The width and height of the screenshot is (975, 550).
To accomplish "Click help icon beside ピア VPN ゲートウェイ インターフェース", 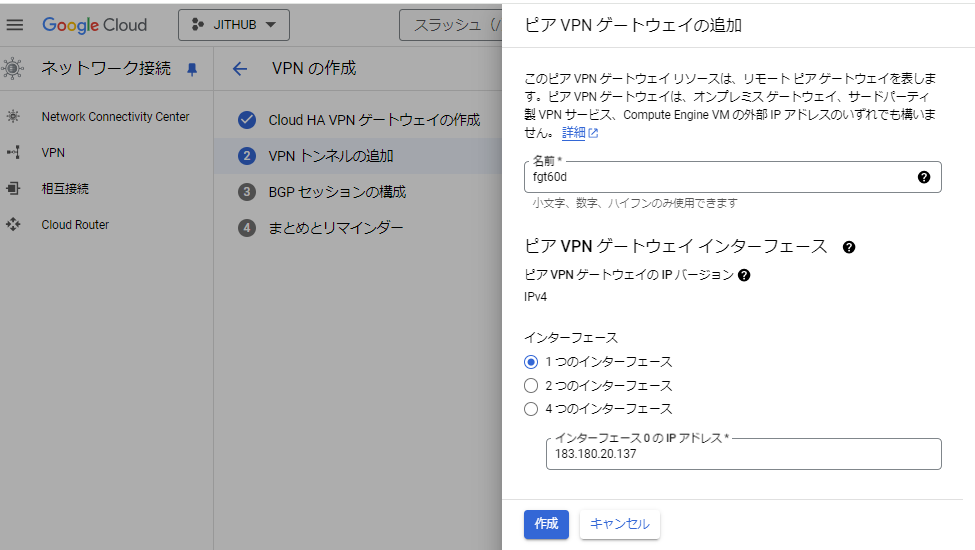I will coord(849,247).
